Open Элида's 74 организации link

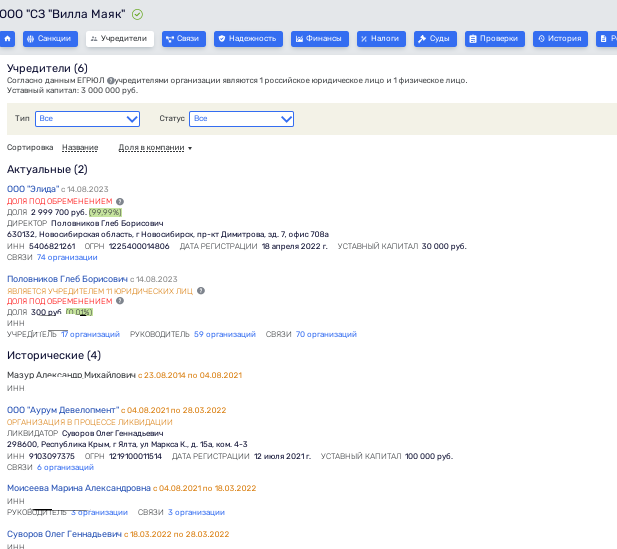click(67, 257)
